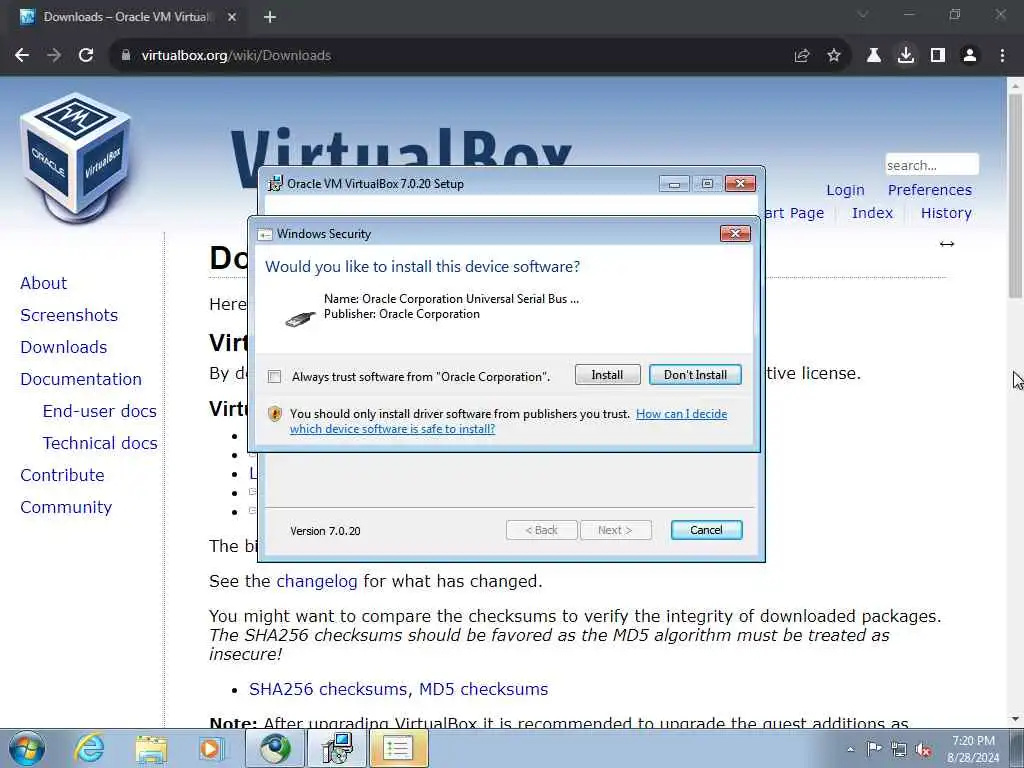Open the Login link
This screenshot has height=768, width=1024.
845,190
